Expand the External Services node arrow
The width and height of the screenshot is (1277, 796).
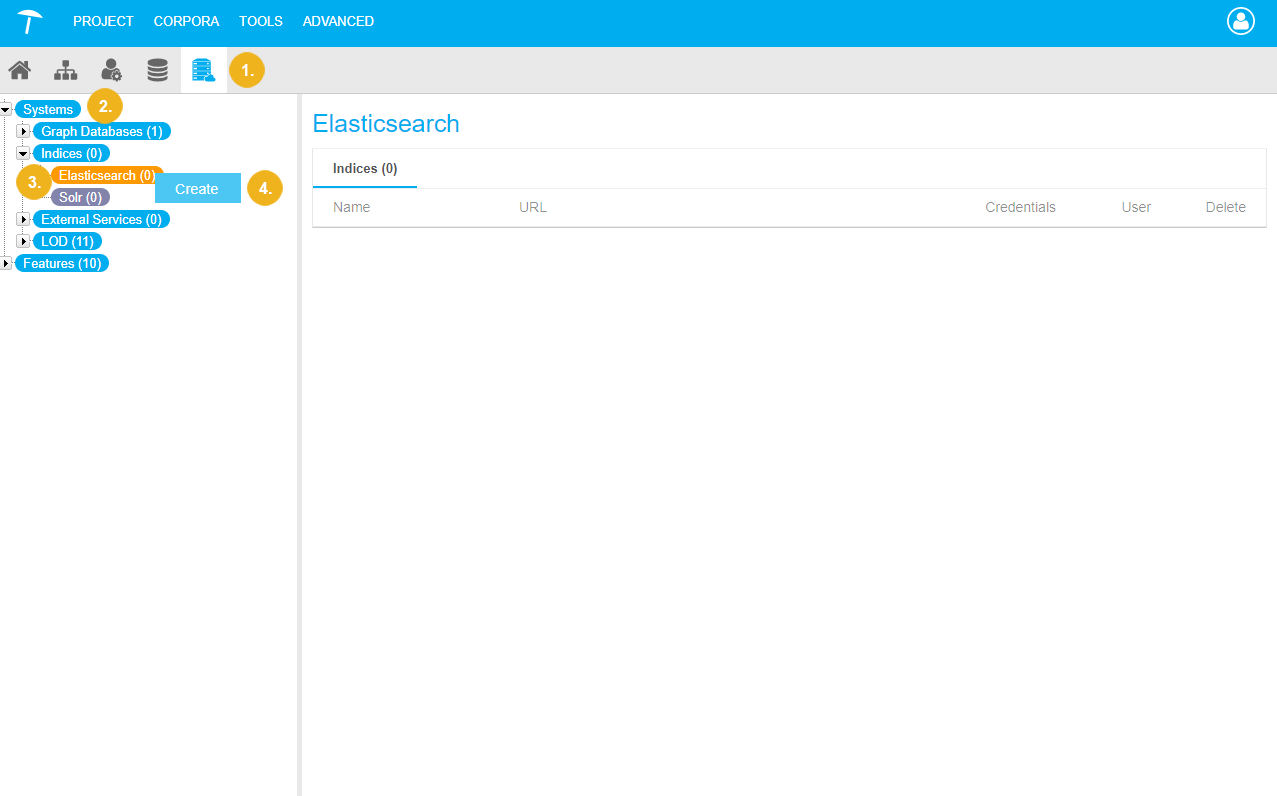[x=24, y=219]
